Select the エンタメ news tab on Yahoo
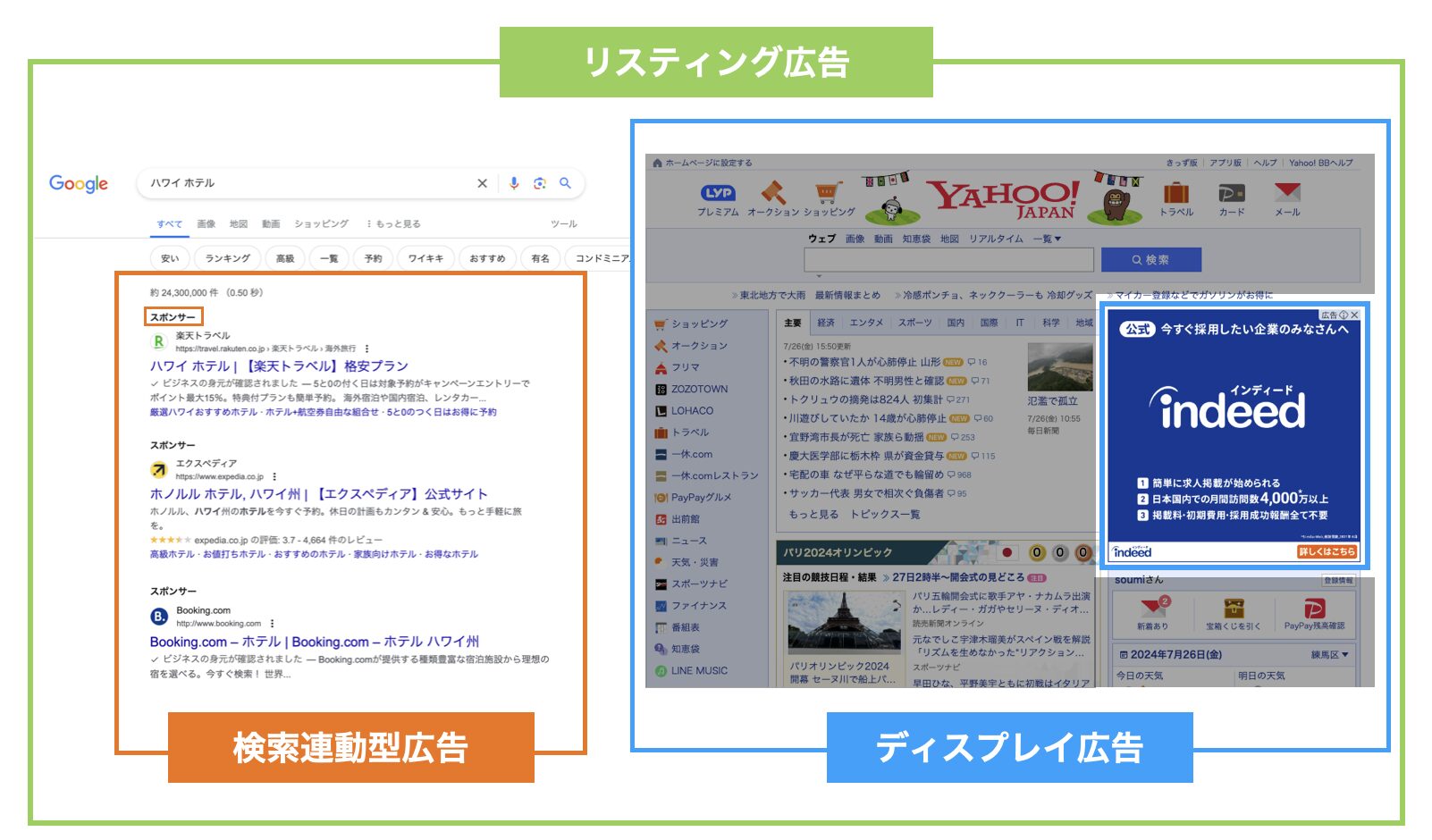Viewport: 1432px width, 840px height. [866, 323]
